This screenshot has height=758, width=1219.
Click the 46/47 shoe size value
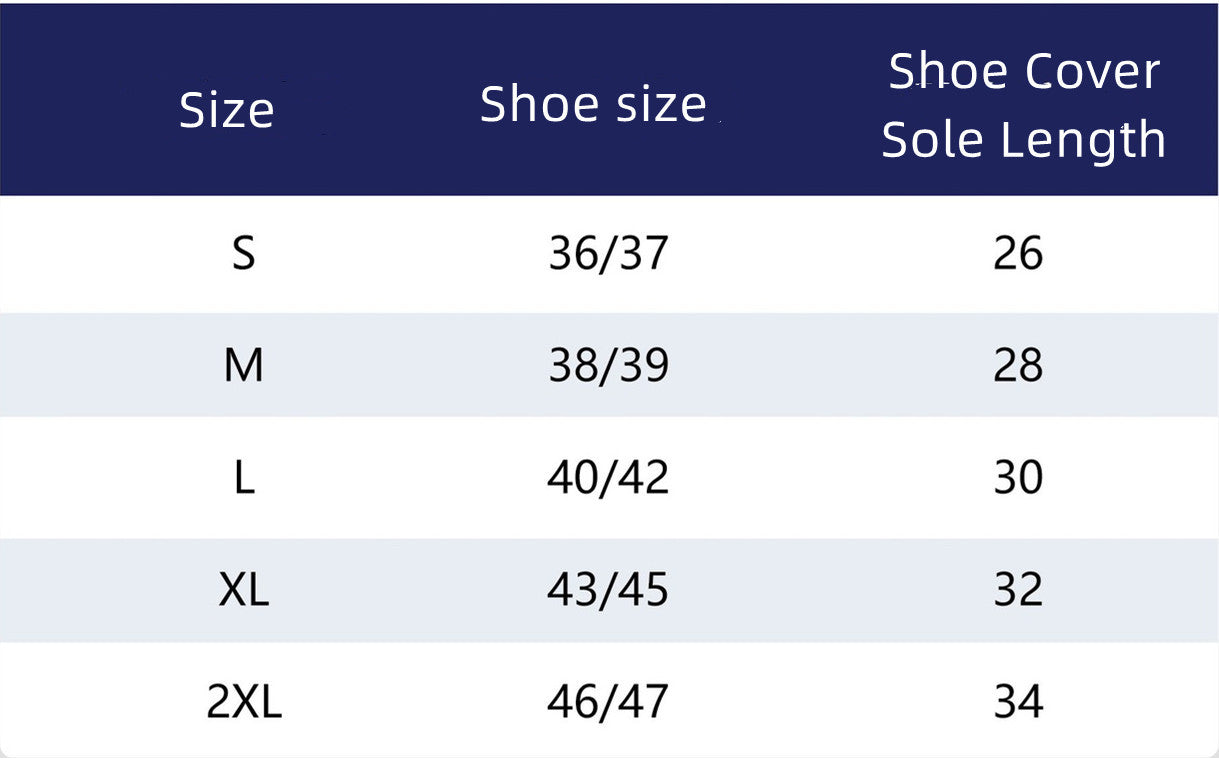click(608, 702)
